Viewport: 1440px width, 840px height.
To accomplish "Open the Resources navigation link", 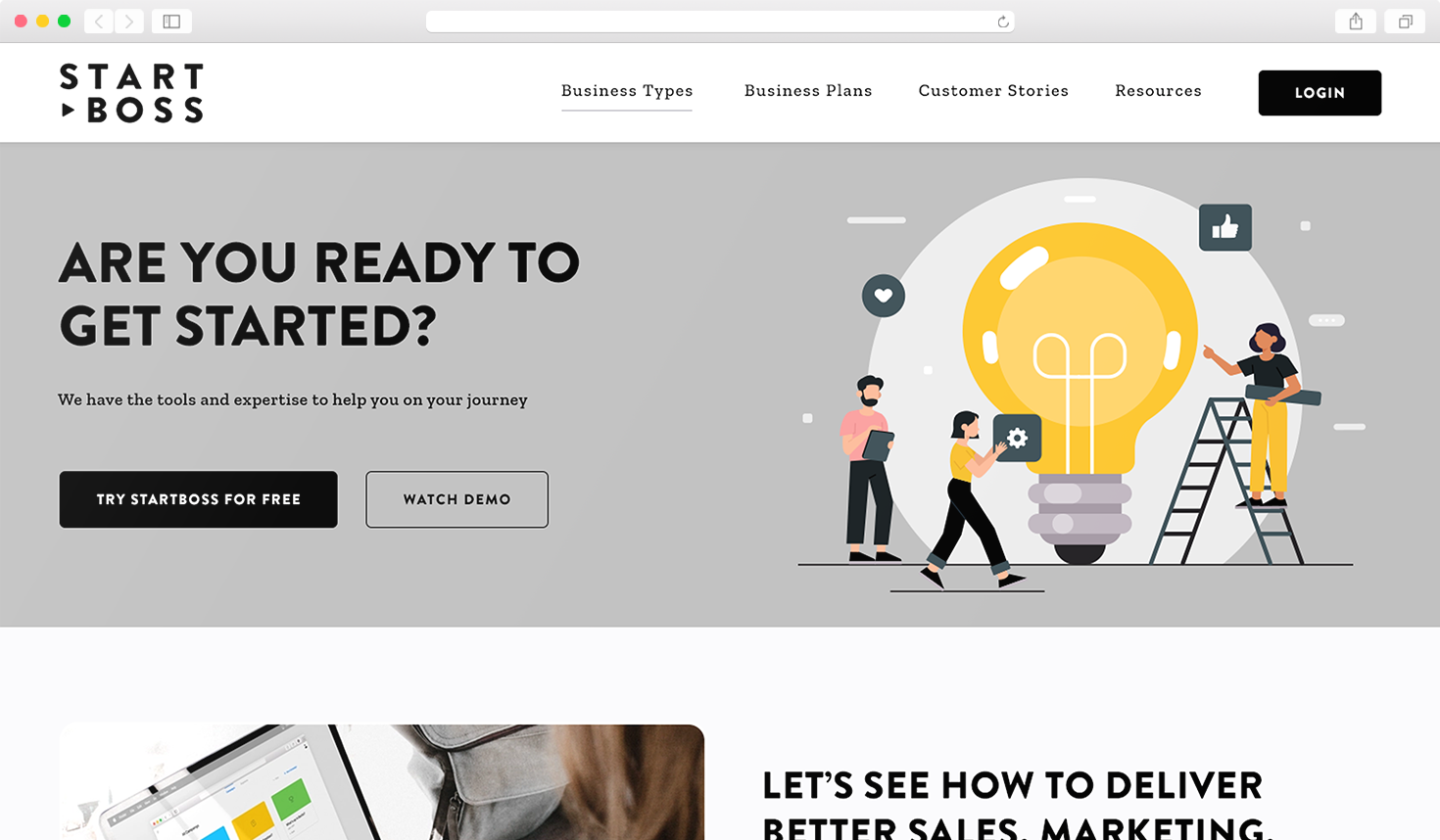I will [1158, 91].
